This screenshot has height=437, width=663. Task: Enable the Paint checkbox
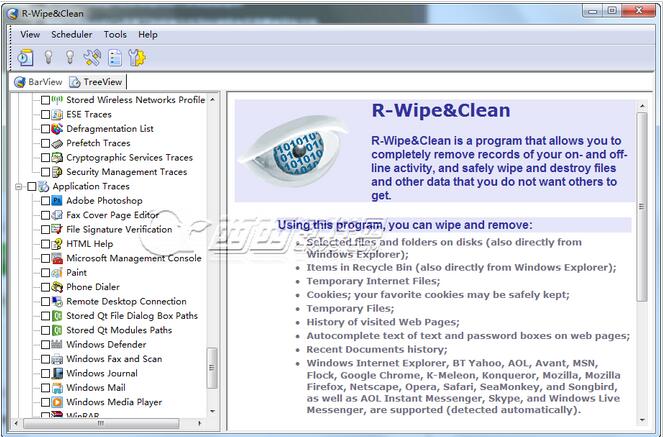pyautogui.click(x=45, y=273)
